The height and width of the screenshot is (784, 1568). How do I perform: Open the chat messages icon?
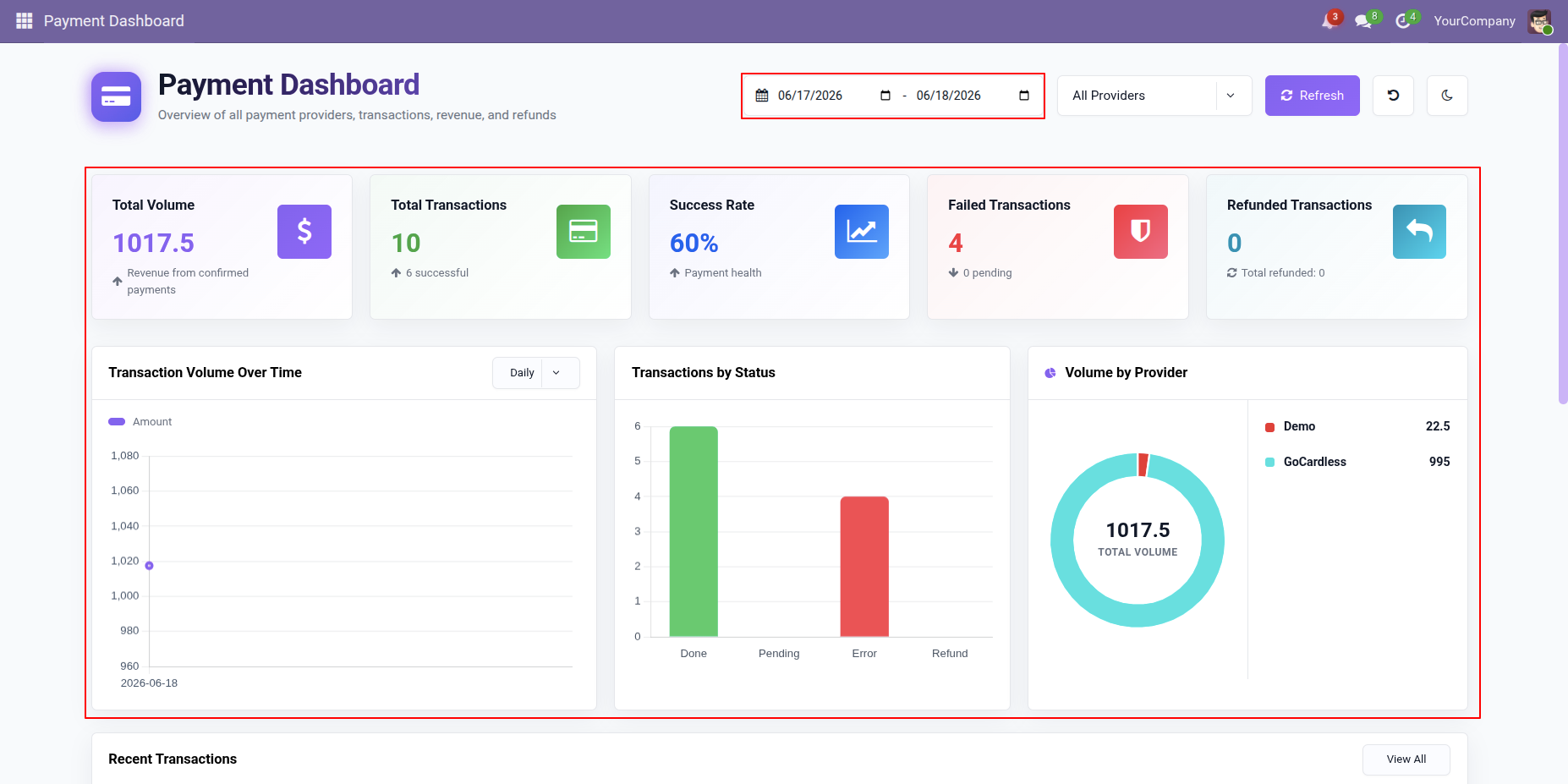1362,21
